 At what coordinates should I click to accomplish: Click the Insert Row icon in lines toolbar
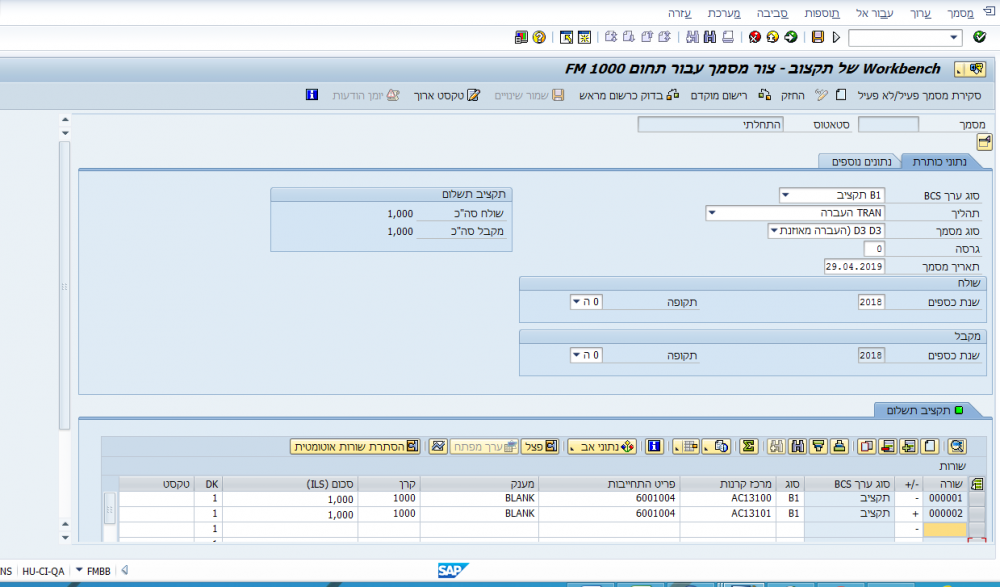click(x=908, y=446)
